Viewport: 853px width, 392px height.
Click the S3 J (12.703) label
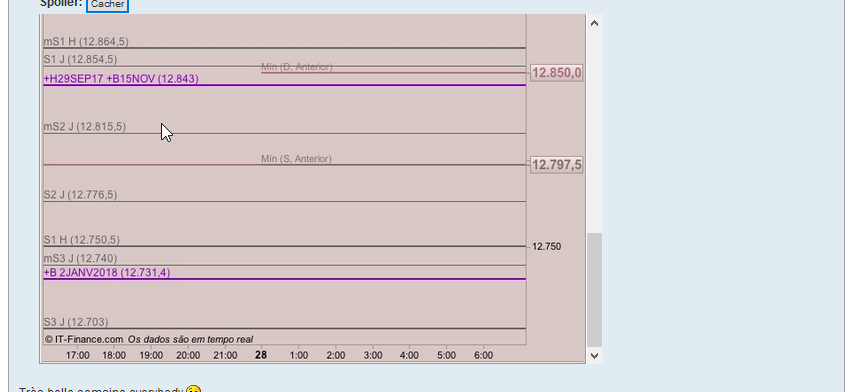tap(76, 322)
